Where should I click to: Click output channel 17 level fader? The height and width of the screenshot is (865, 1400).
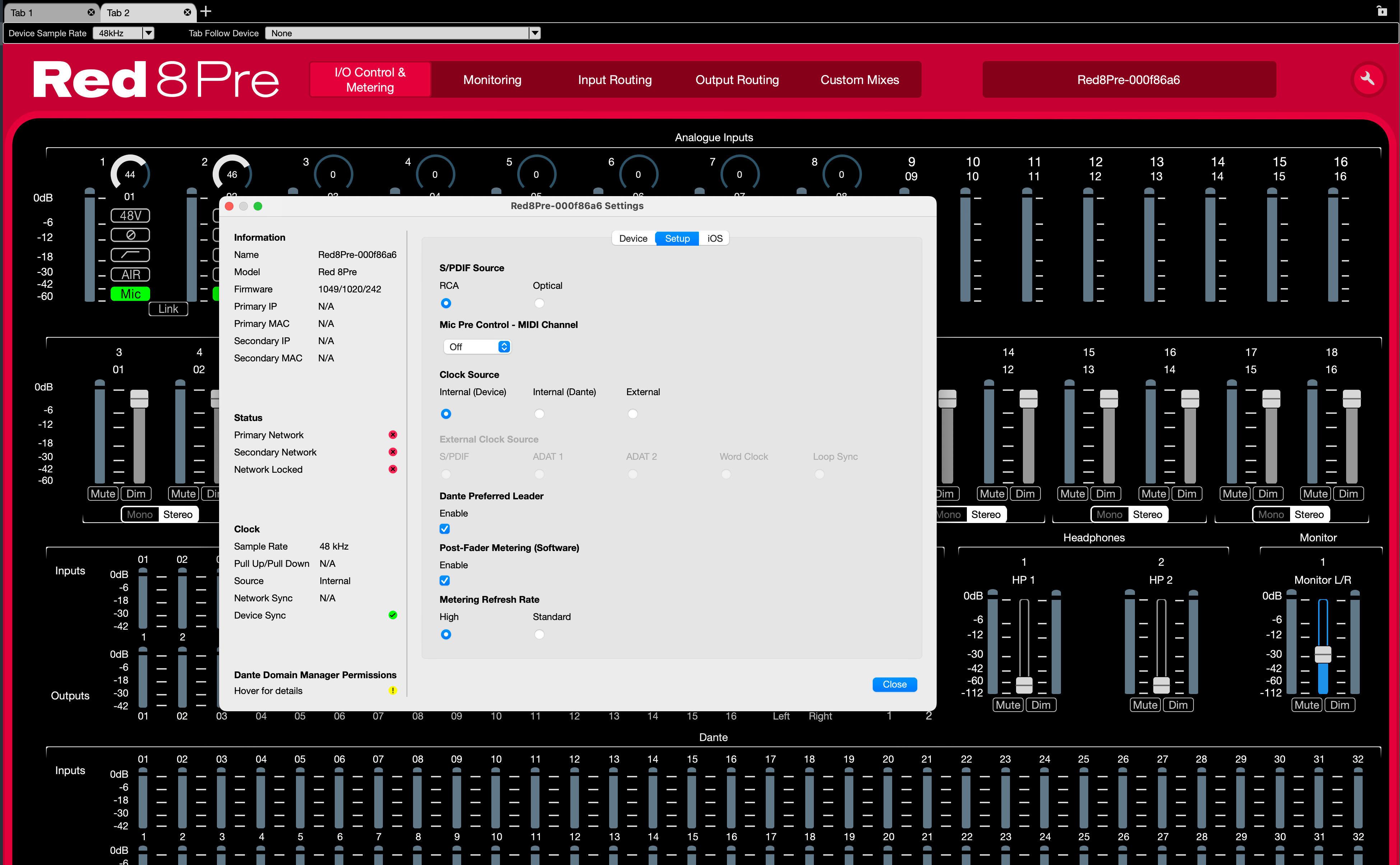[x=1271, y=398]
